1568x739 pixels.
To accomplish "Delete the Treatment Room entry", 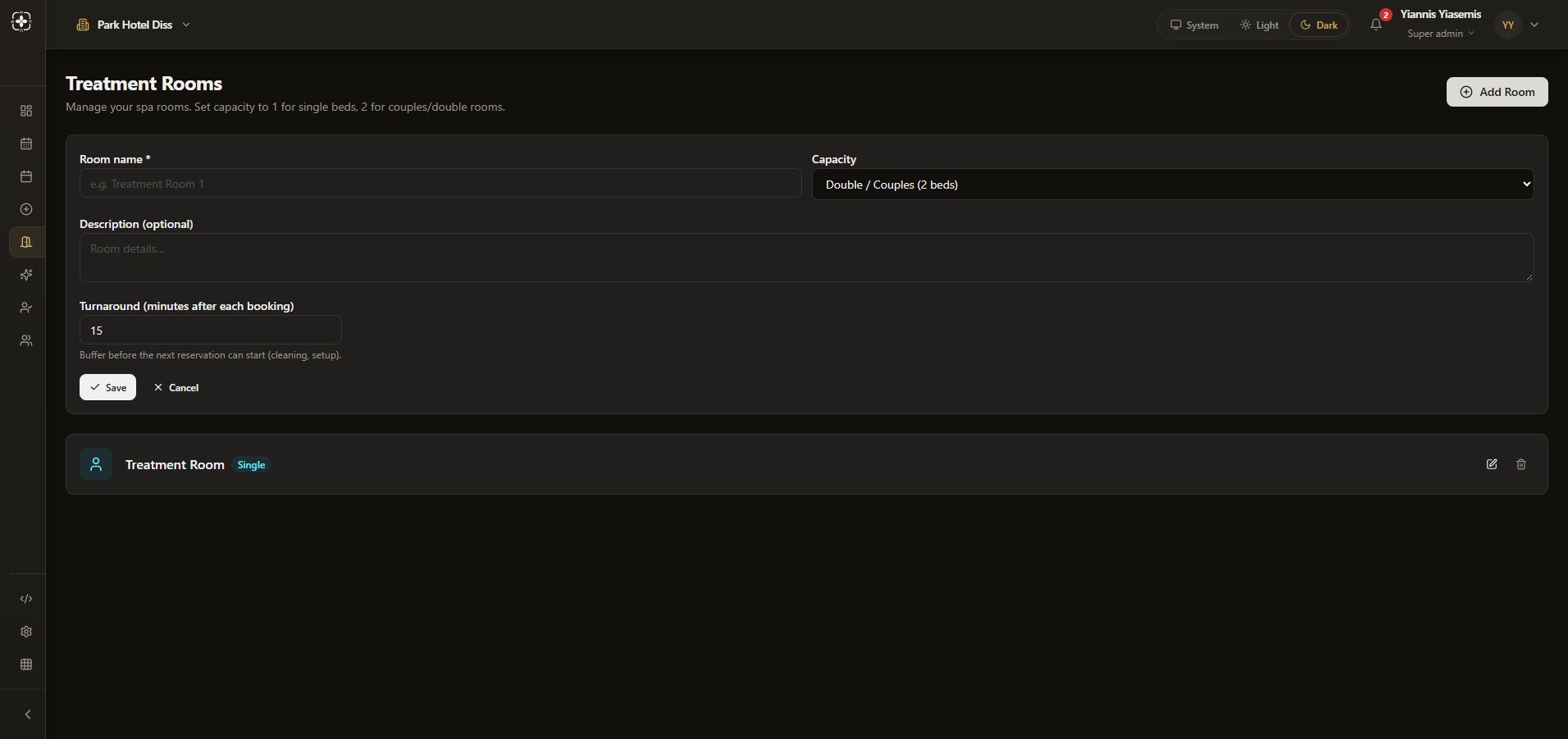I will [x=1521, y=464].
